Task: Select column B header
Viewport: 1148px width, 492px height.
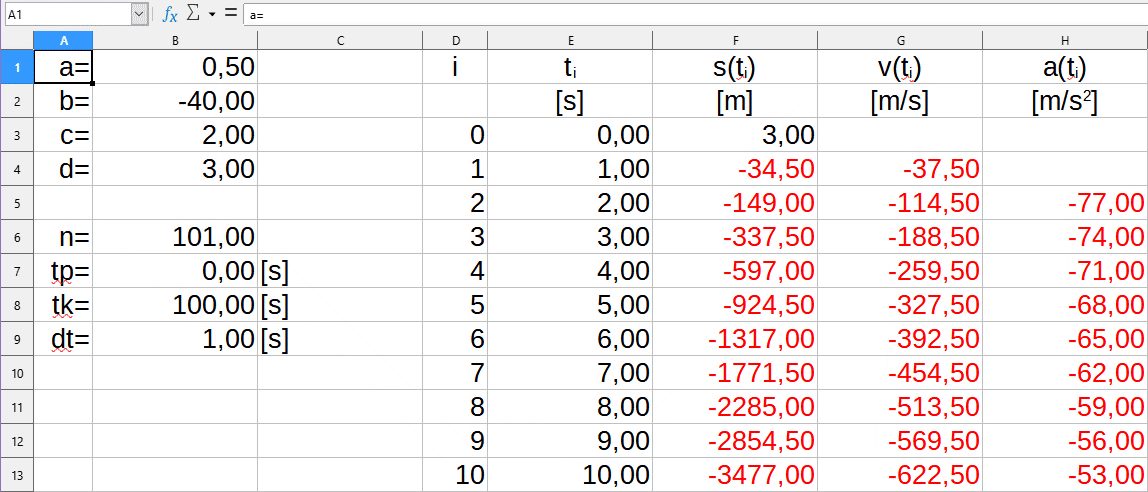Action: point(175,40)
